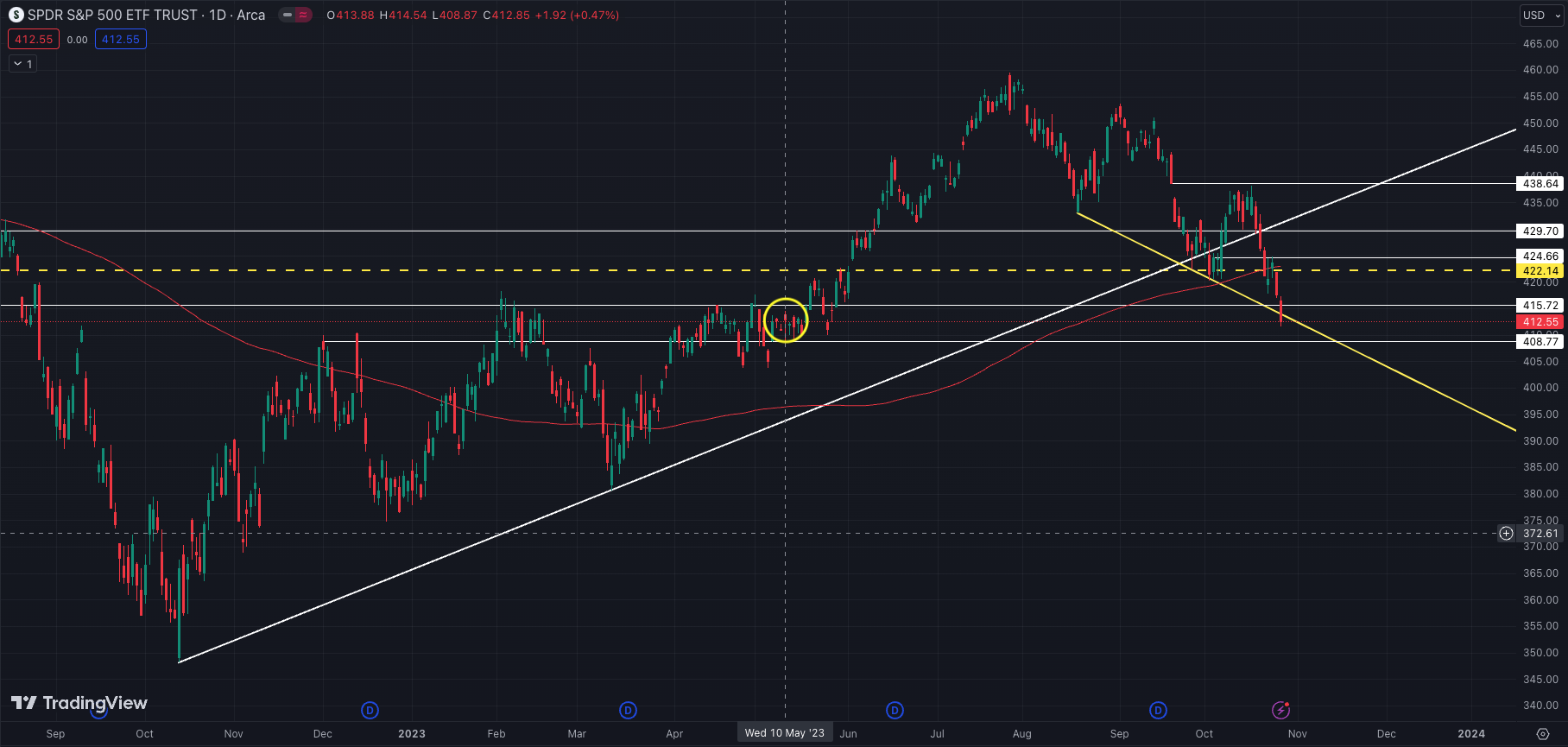The height and width of the screenshot is (747, 1568).
Task: Click the plus icon beside 372.61
Action: (x=1506, y=533)
